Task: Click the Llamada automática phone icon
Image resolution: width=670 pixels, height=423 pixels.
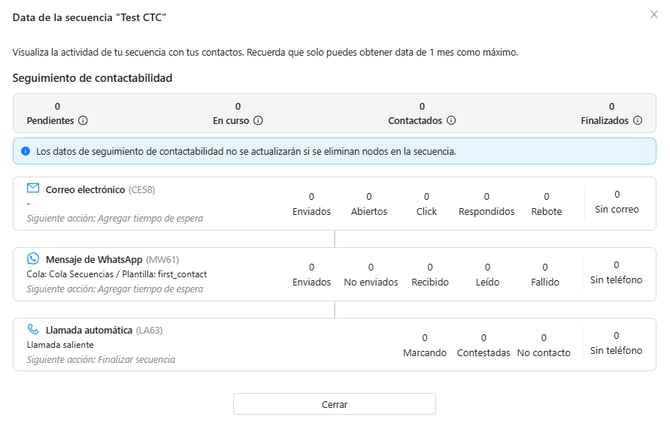Action: tap(33, 329)
